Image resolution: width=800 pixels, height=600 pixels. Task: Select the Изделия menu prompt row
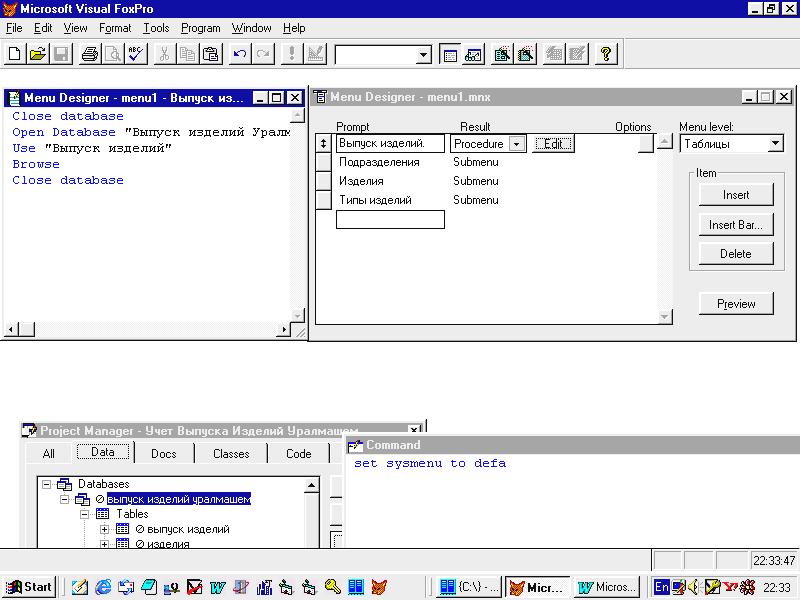361,181
